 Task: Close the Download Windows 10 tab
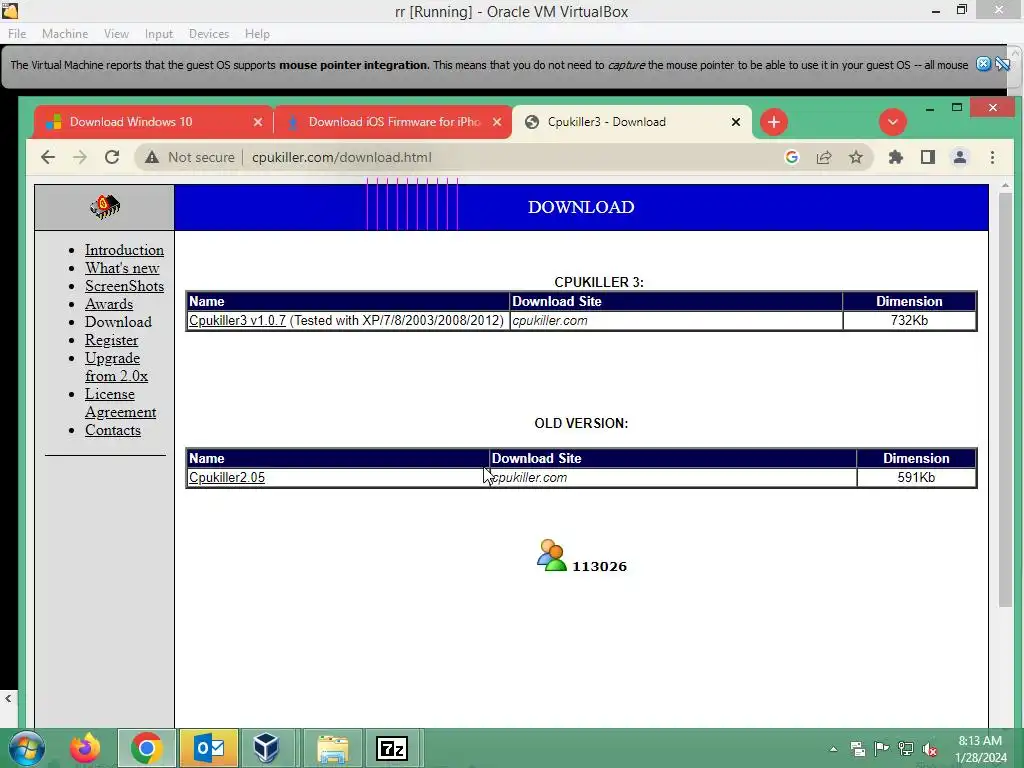pyautogui.click(x=258, y=122)
